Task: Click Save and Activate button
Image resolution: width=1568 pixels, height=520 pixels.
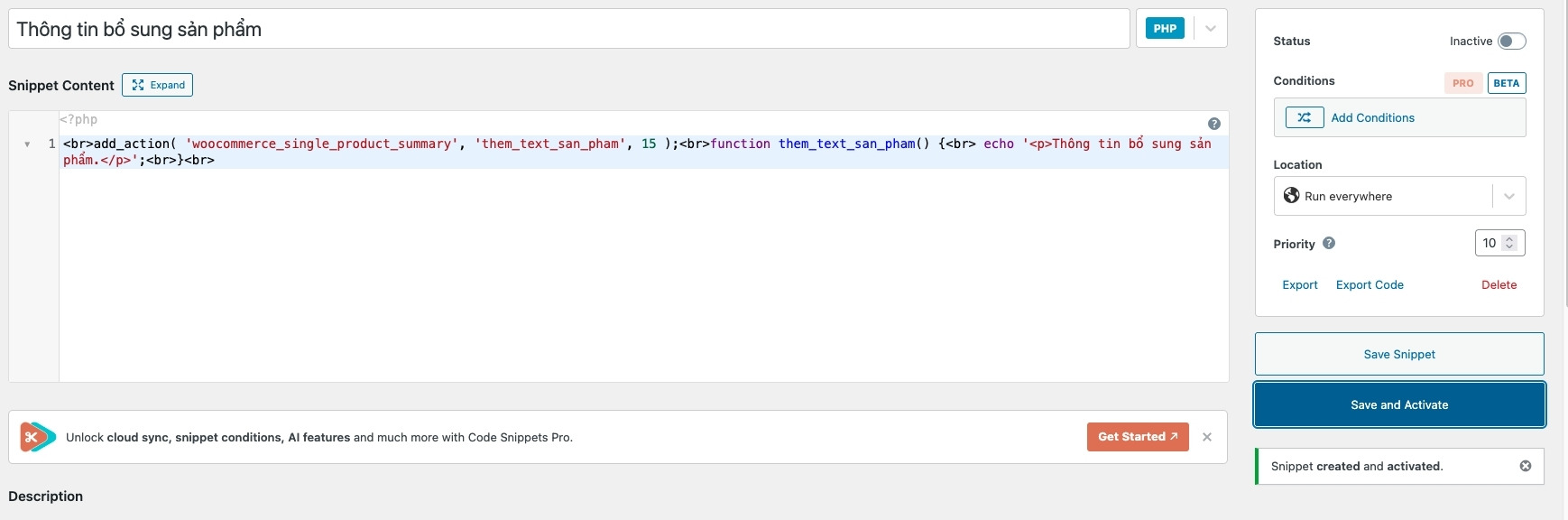Action: [x=1399, y=404]
